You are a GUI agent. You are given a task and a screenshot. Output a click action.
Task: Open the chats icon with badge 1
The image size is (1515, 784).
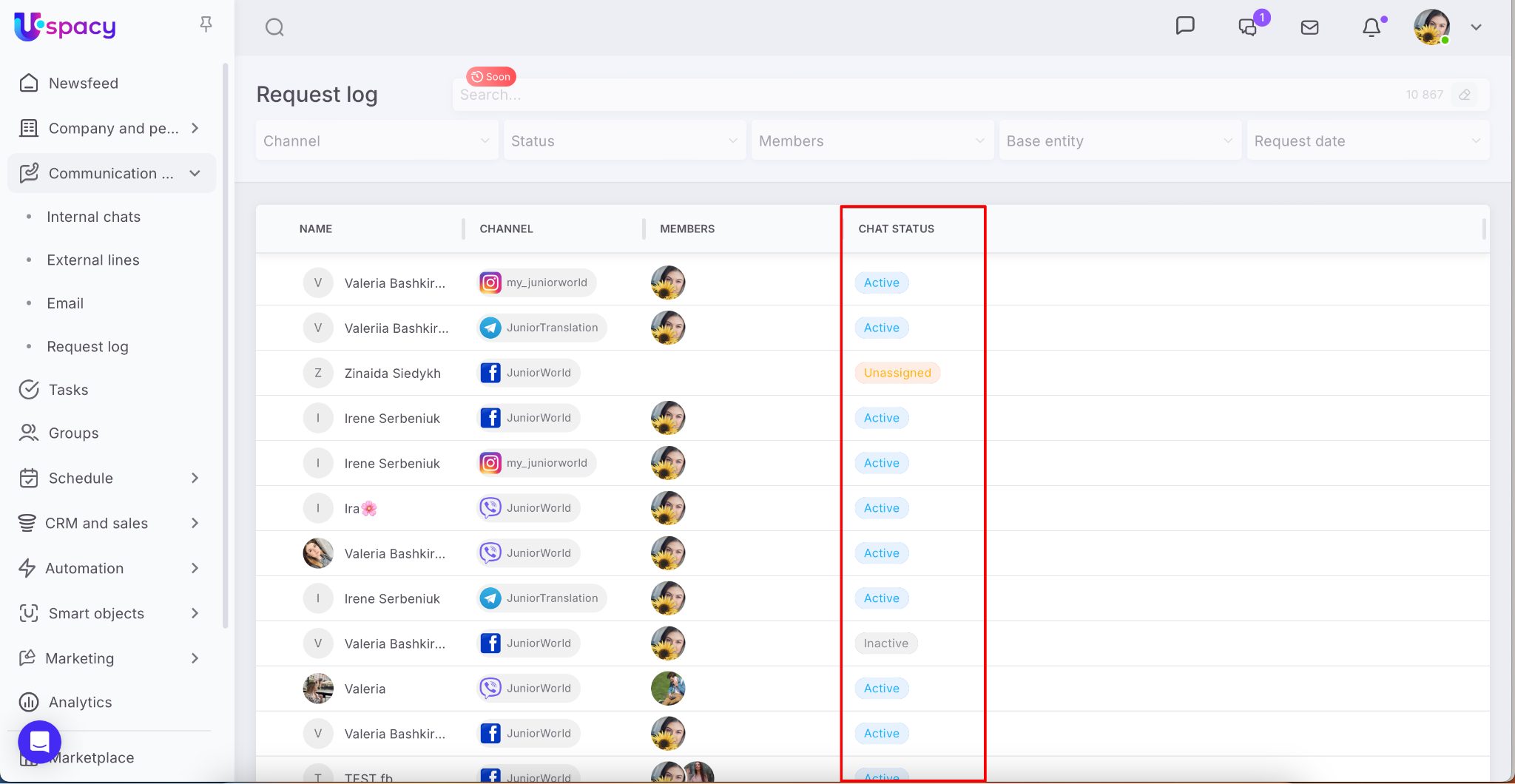(x=1248, y=27)
